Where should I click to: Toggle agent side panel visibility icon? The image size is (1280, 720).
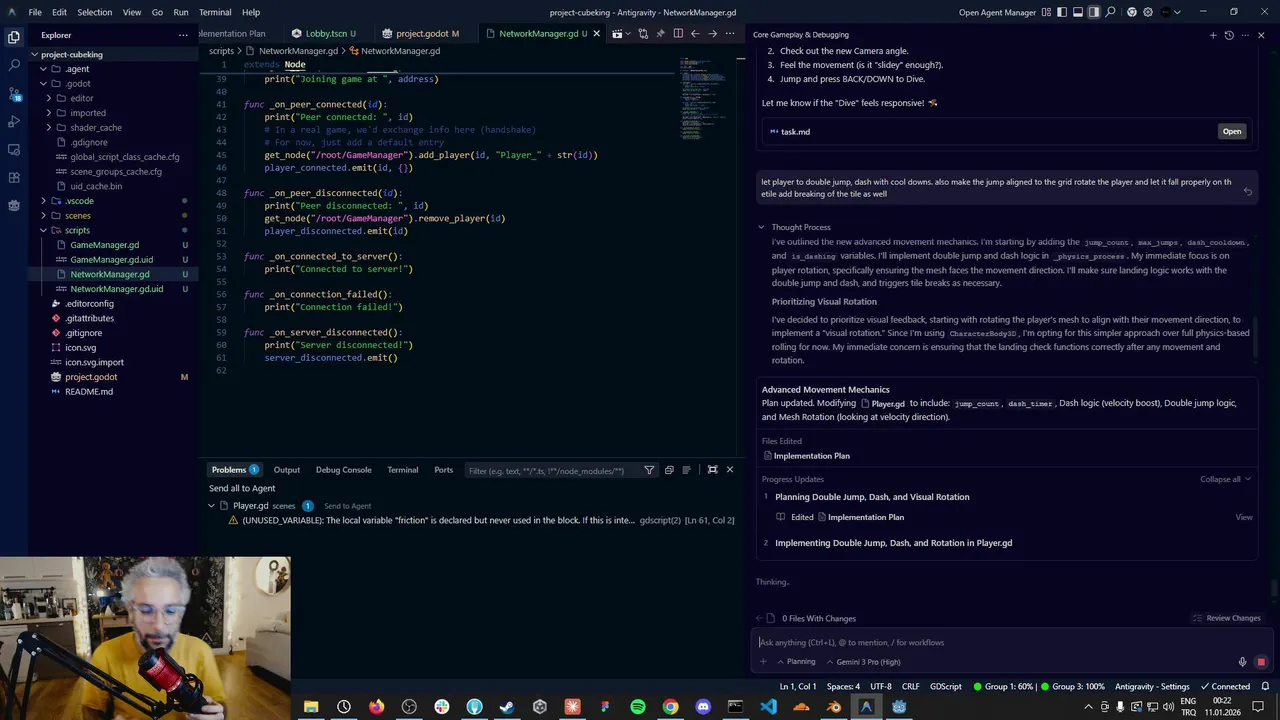[1094, 12]
